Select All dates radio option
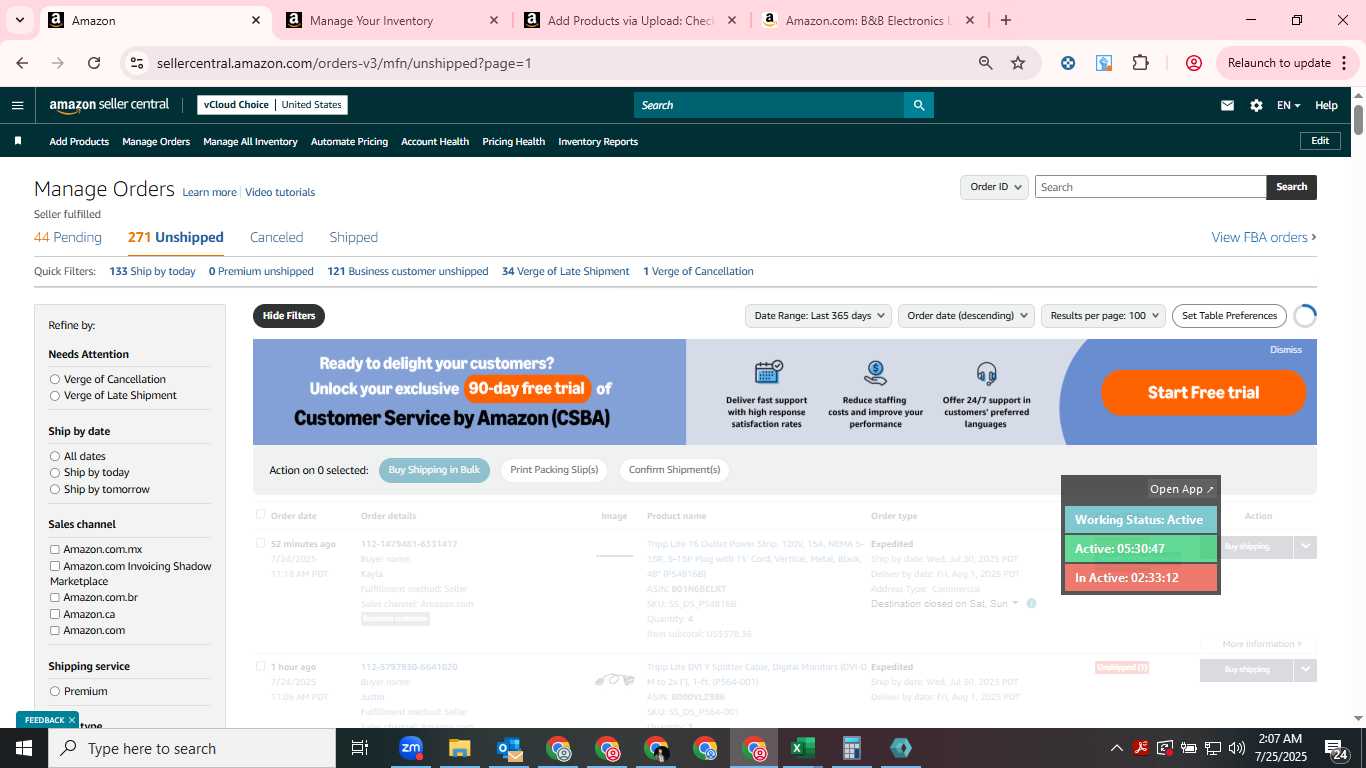The width and height of the screenshot is (1366, 768). [x=55, y=456]
